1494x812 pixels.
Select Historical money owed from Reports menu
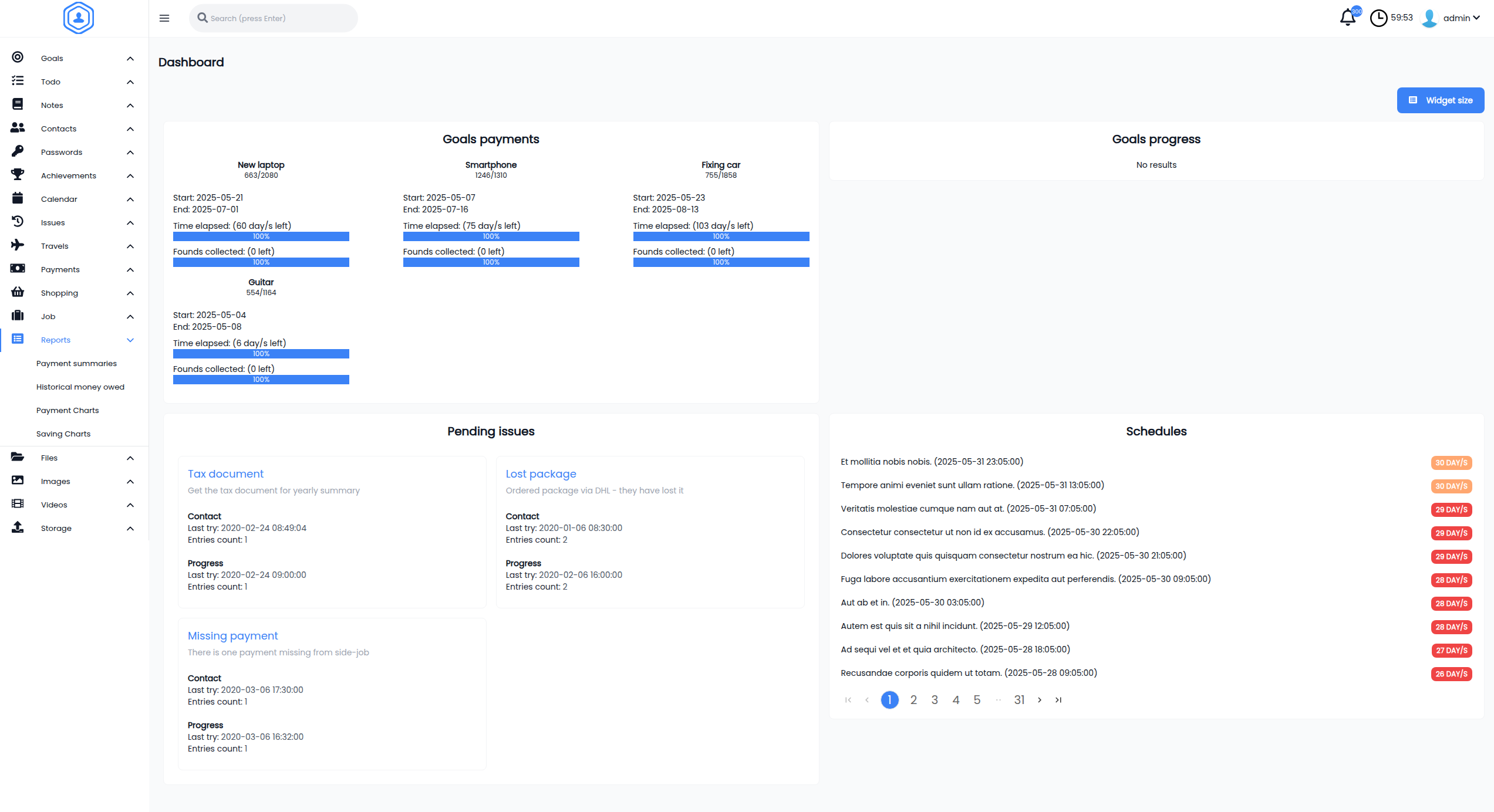80,386
